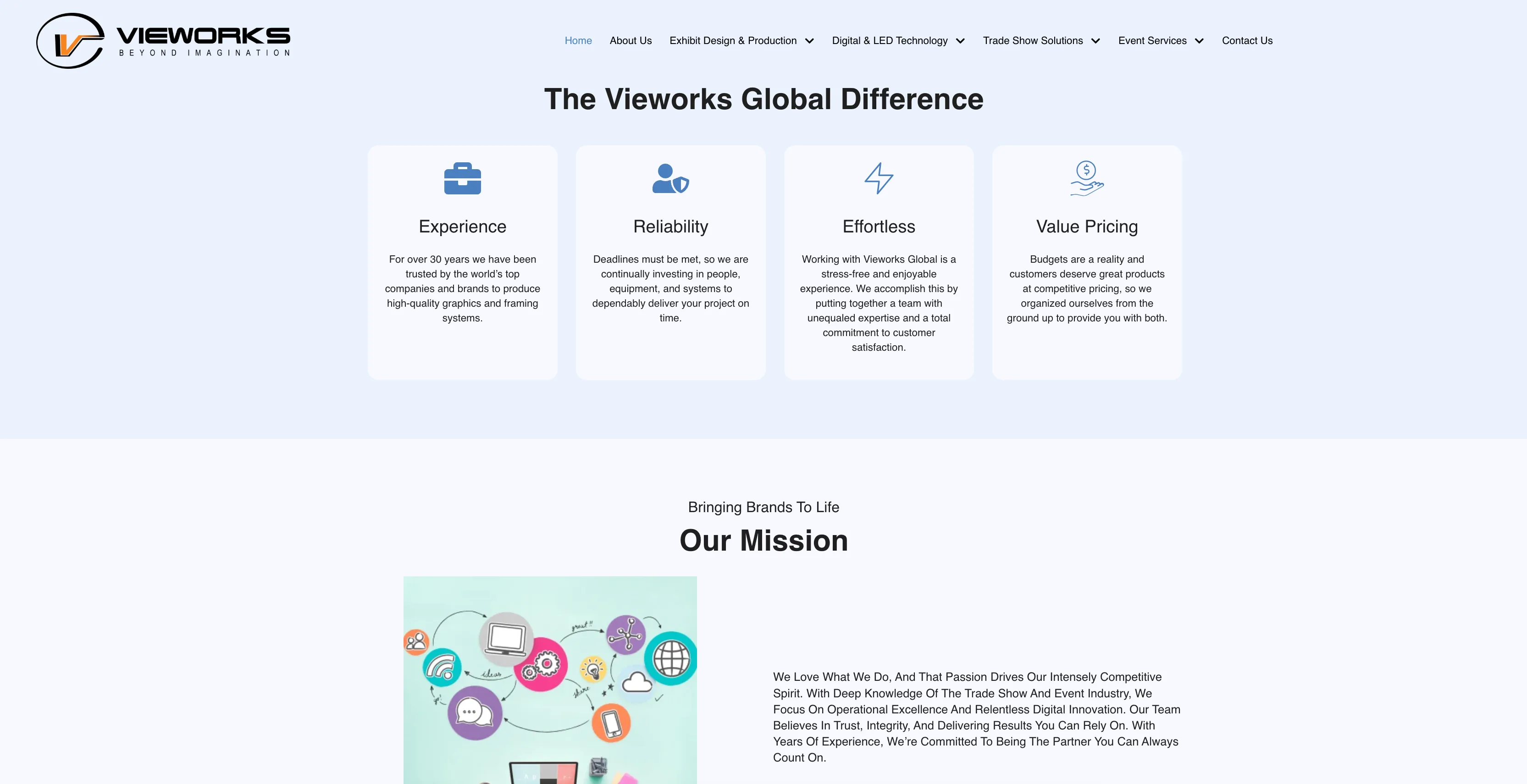
Task: Click The Vieworks Global Difference headline
Action: tap(763, 99)
